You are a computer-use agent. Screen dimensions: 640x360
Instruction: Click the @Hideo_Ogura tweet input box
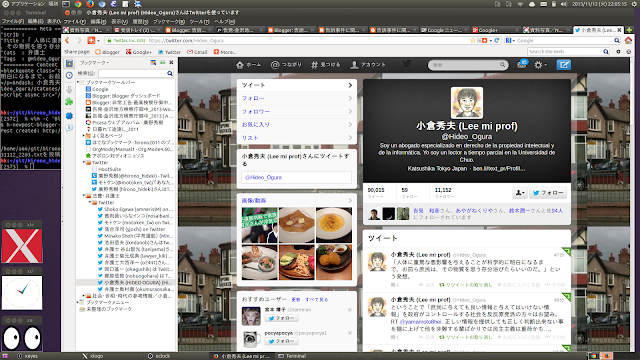(x=296, y=177)
